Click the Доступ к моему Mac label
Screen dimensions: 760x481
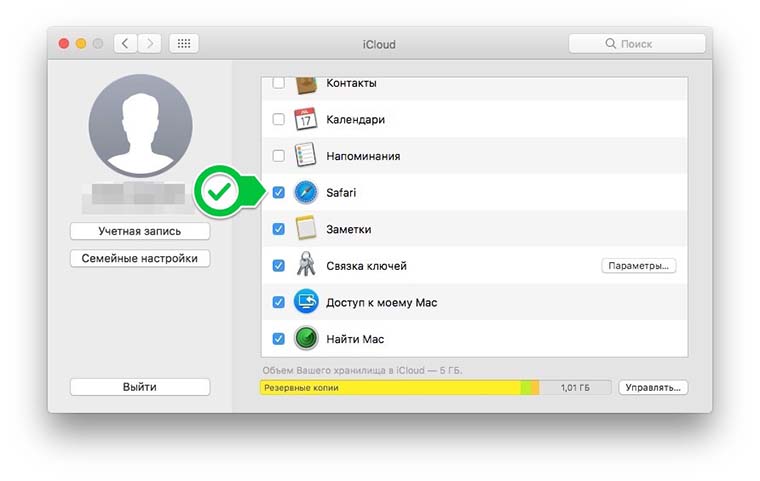click(x=381, y=303)
